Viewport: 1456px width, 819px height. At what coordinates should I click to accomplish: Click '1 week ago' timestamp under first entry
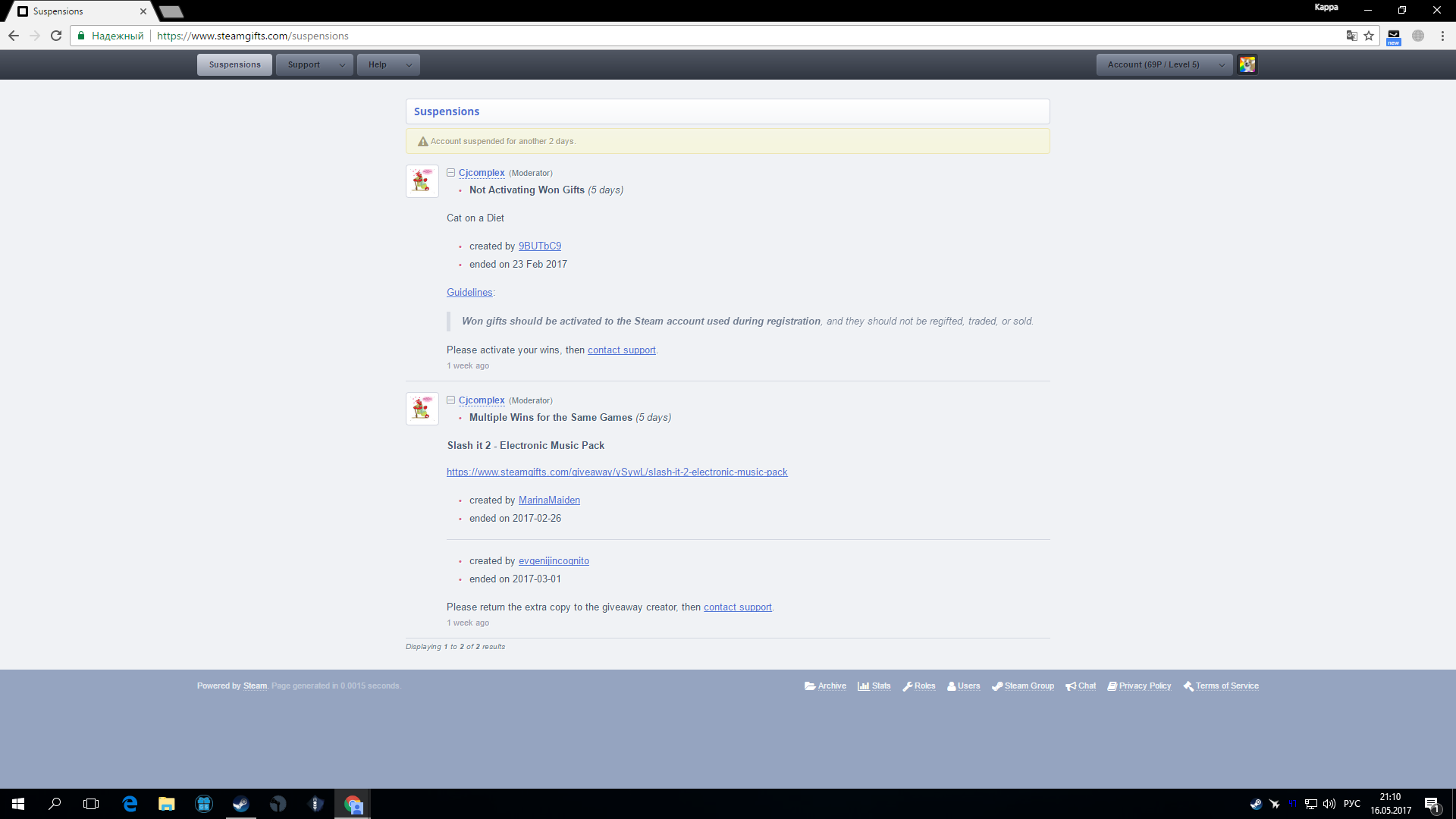point(468,366)
